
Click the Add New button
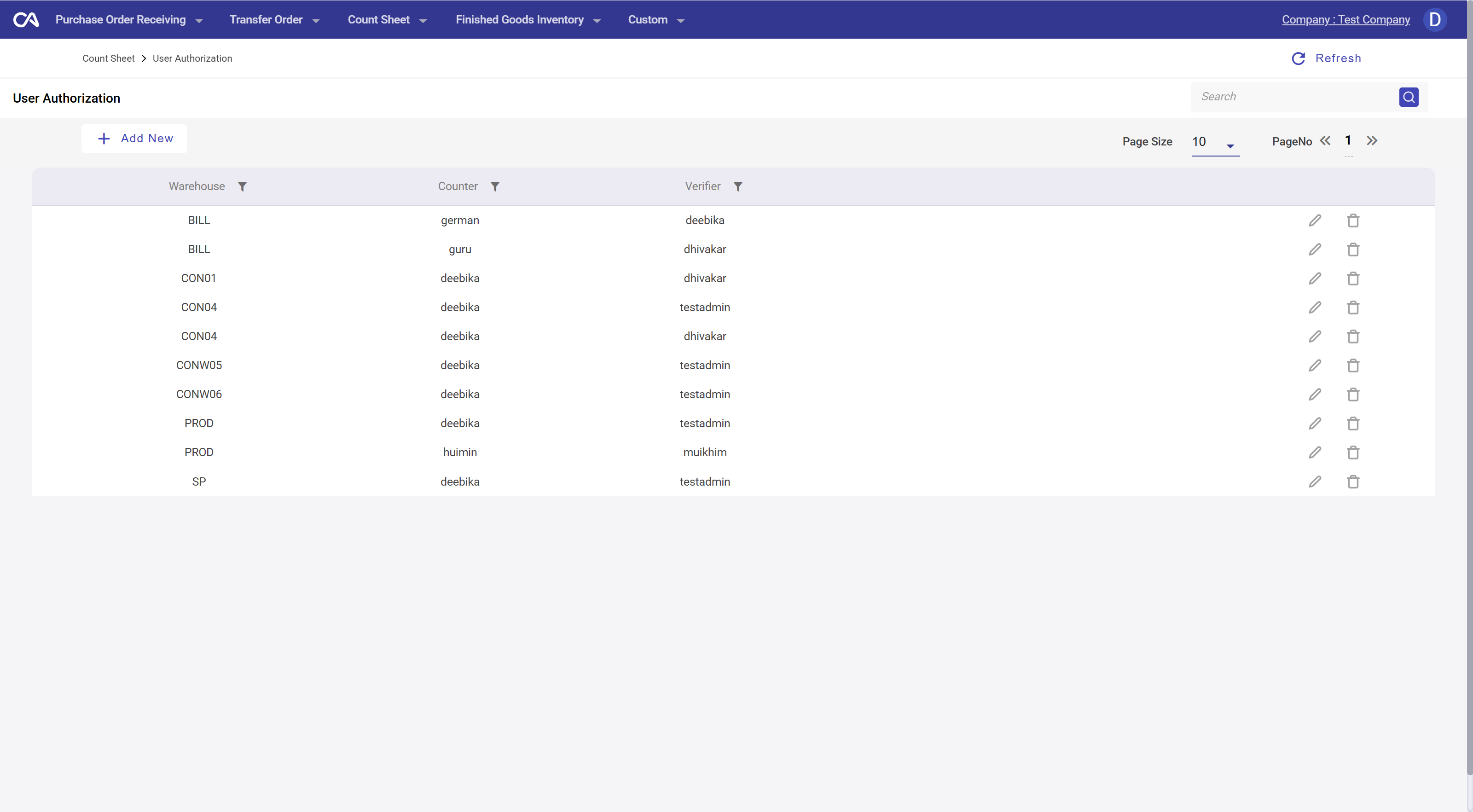[x=134, y=139]
